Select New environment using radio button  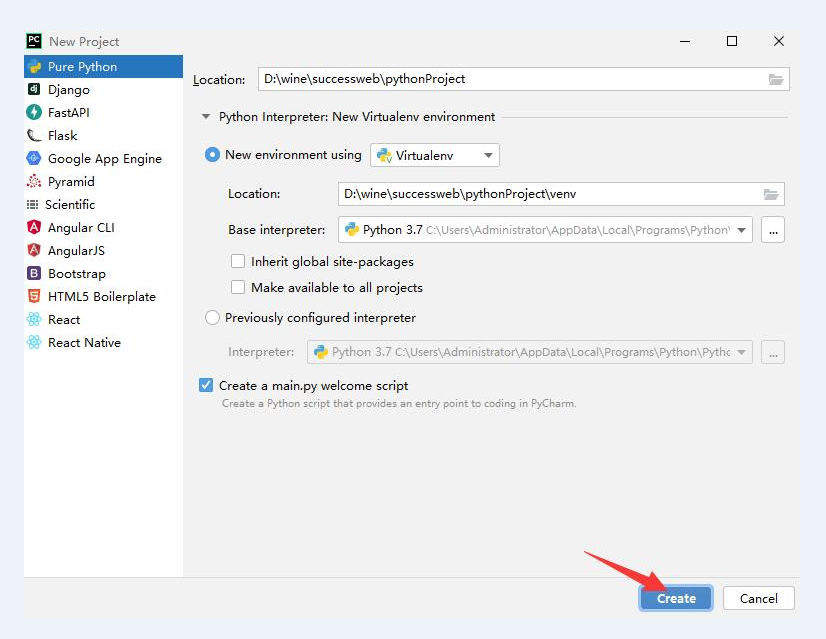[212, 155]
